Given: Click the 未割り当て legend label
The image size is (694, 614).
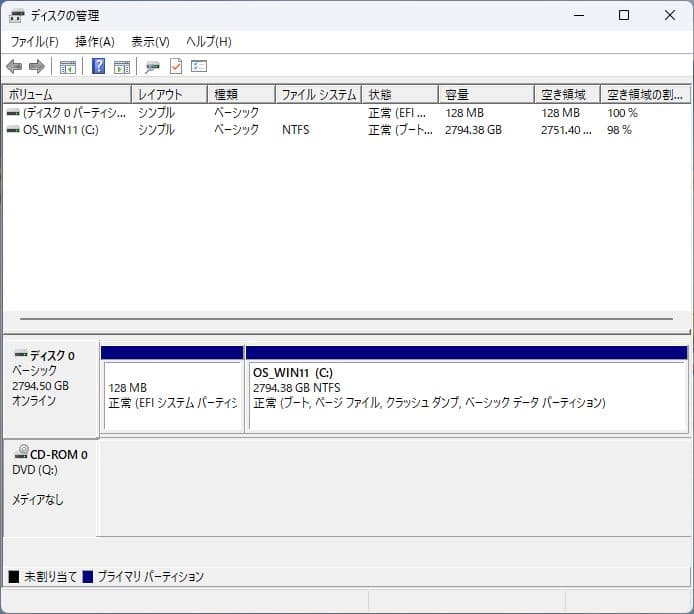Looking at the screenshot, I should pos(50,576).
